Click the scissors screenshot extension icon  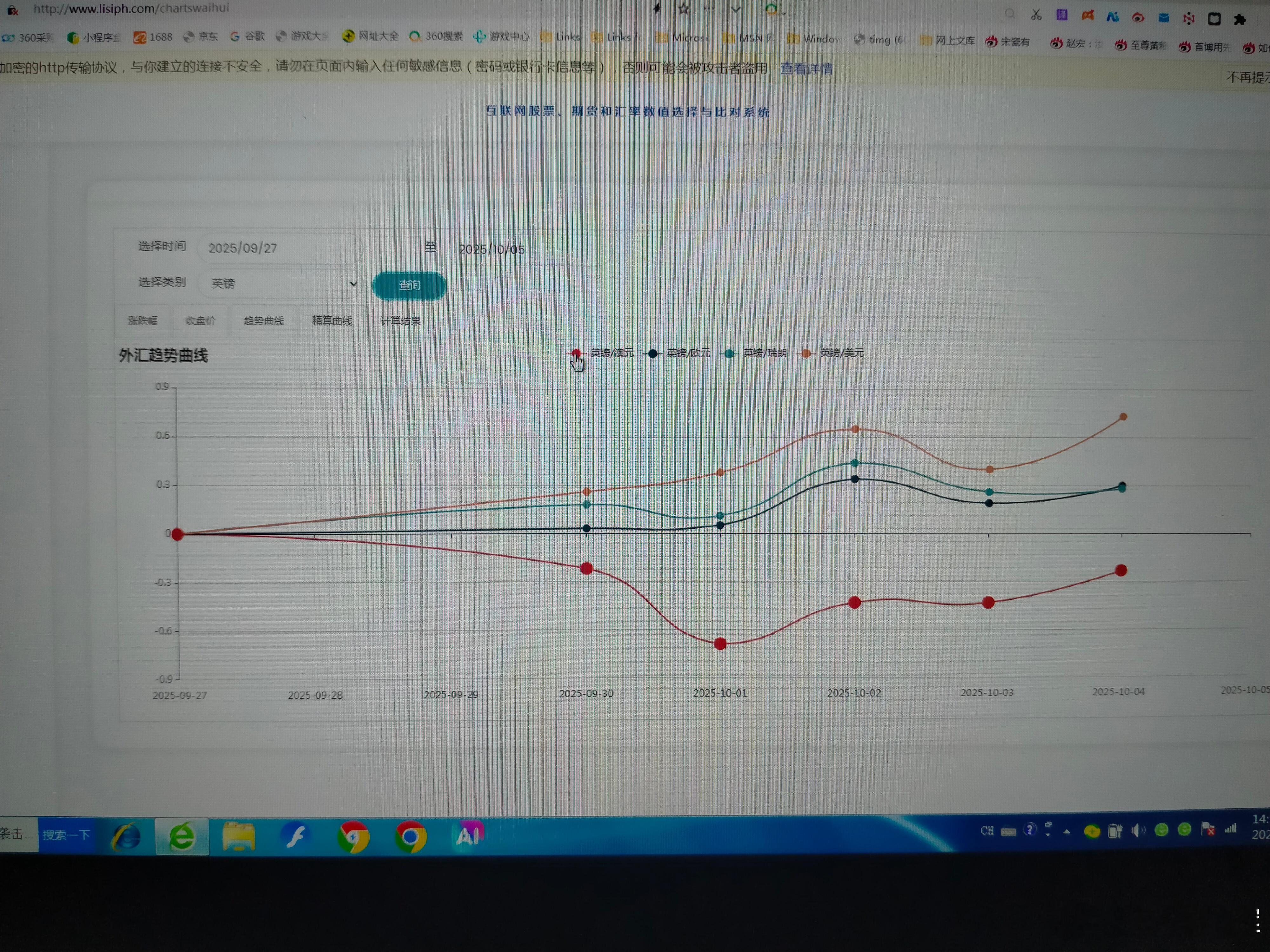click(1036, 15)
